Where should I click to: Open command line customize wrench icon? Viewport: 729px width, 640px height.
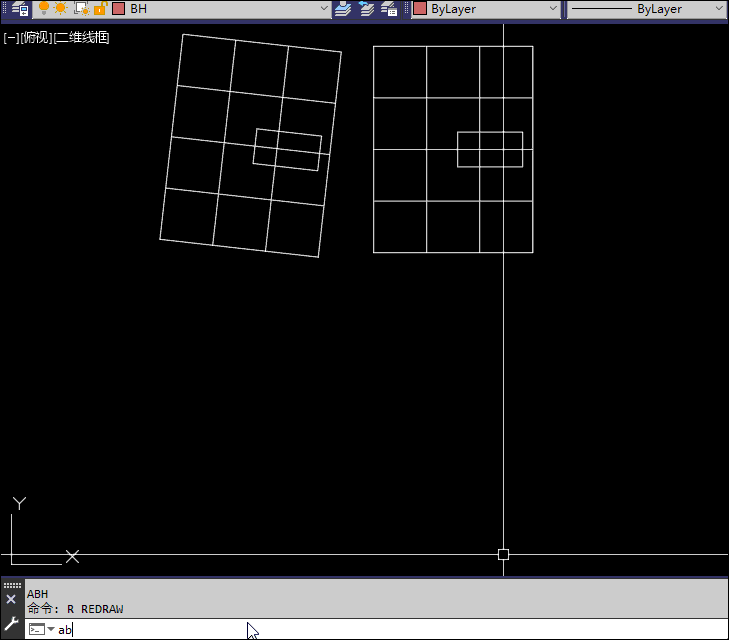[x=11, y=622]
